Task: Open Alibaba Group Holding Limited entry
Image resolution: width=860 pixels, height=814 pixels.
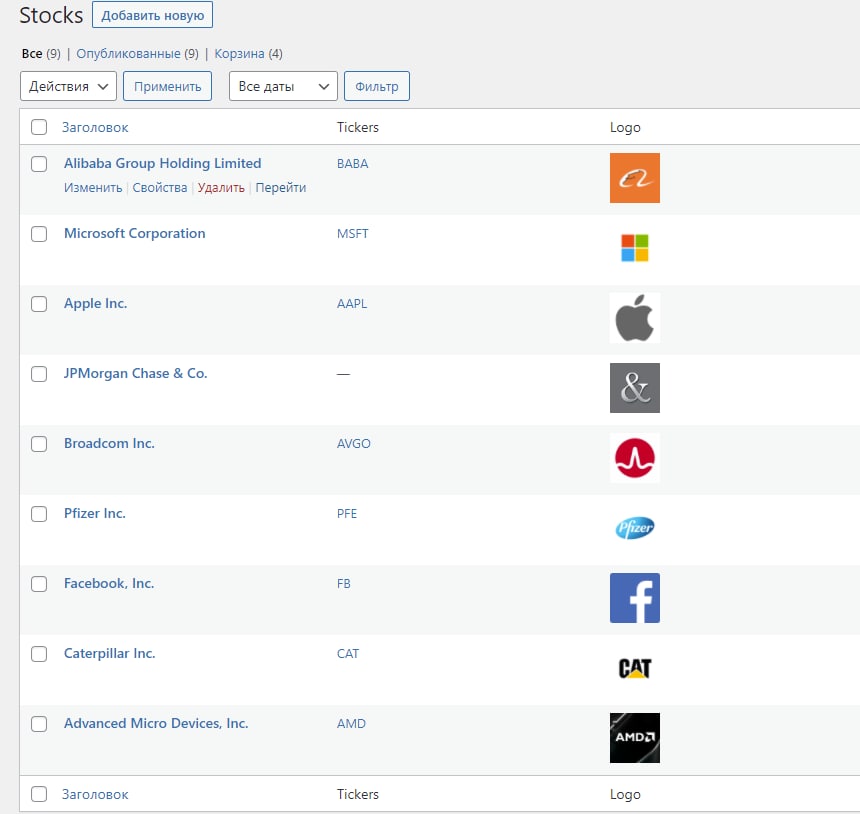Action: (x=162, y=163)
